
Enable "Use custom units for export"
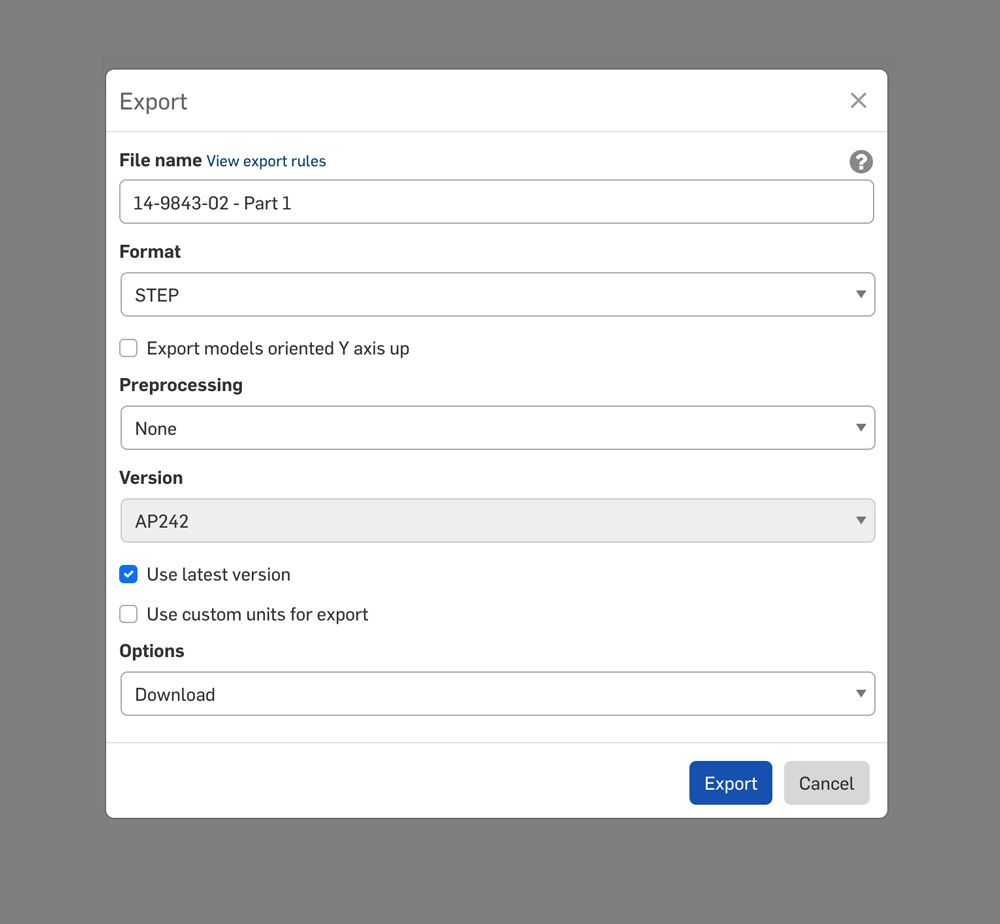[x=128, y=614]
